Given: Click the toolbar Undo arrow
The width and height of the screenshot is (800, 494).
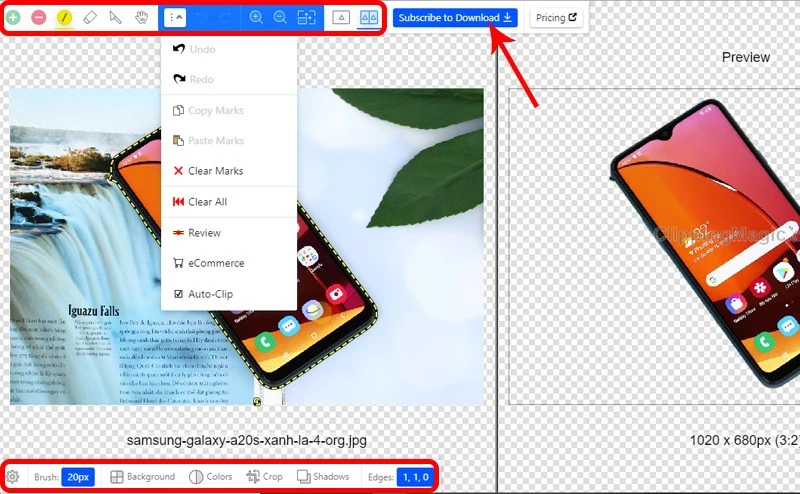Looking at the screenshot, I should tap(201, 18).
